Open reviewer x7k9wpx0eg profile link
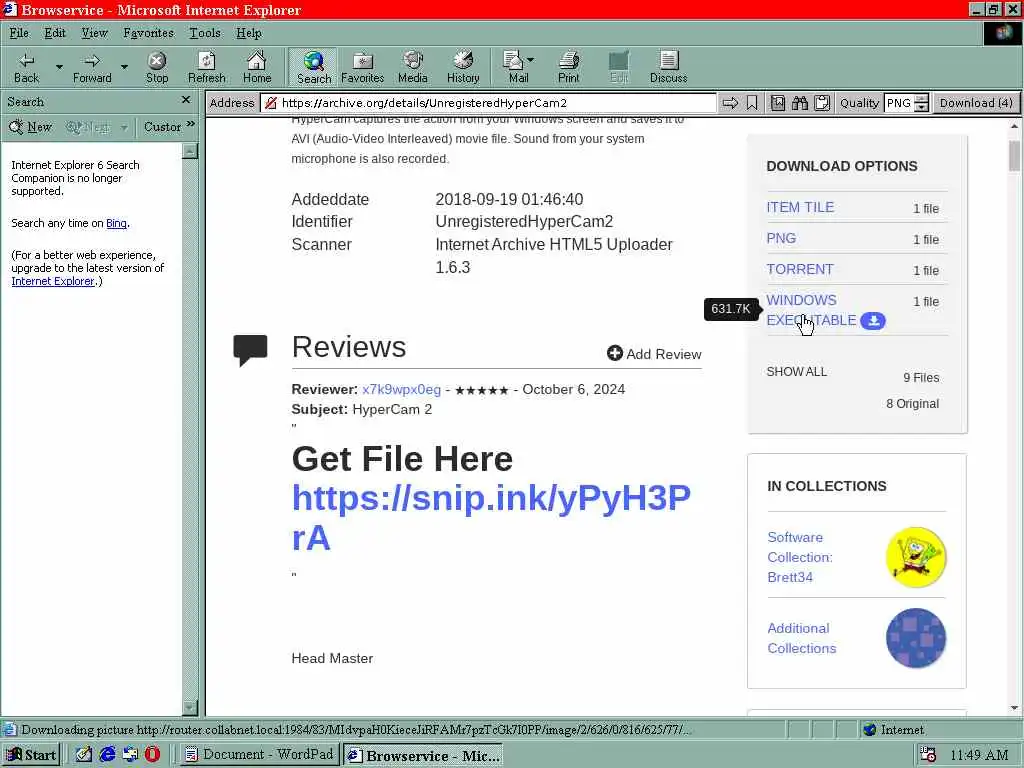This screenshot has height=768, width=1024. pyautogui.click(x=402, y=389)
